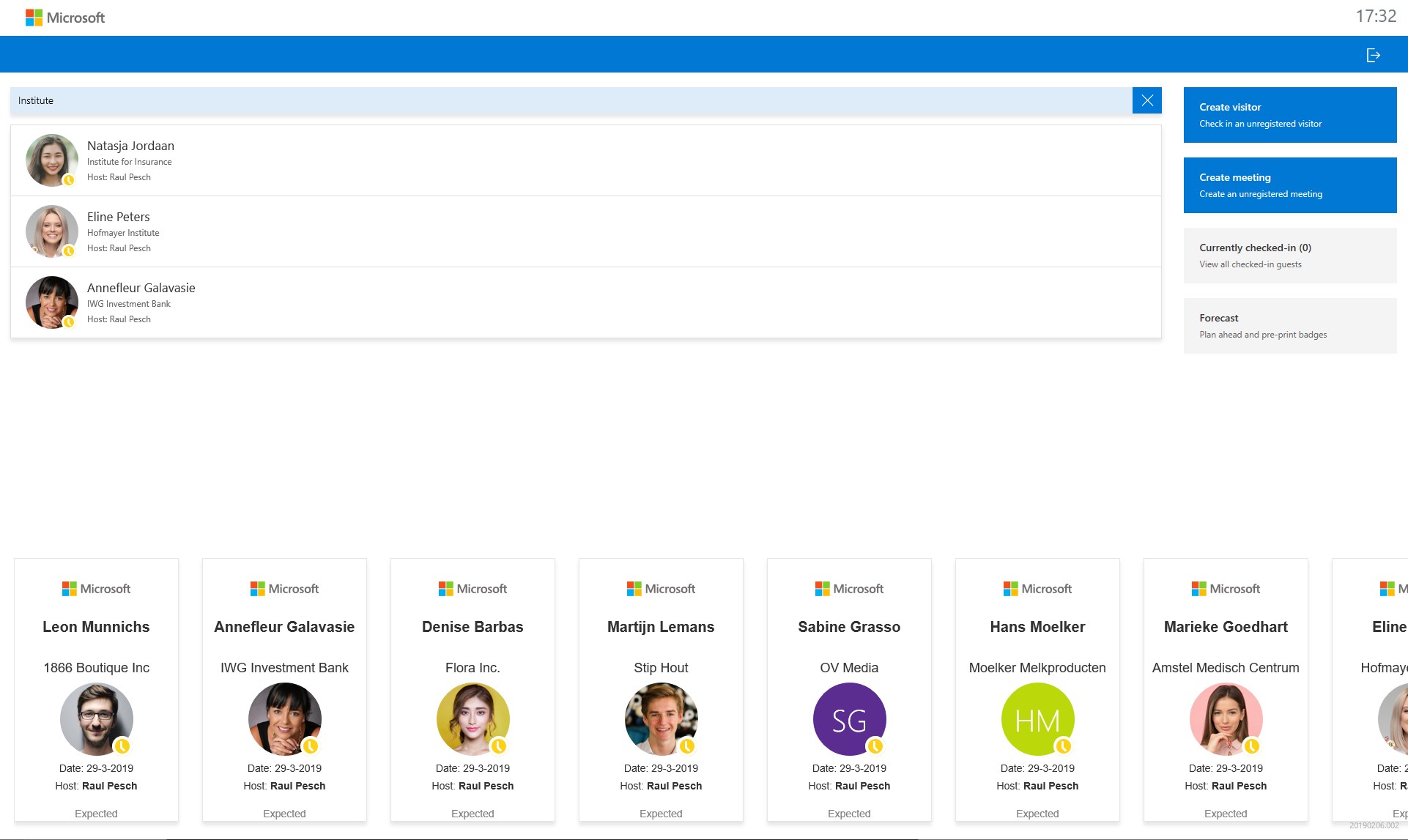1408x840 pixels.
Task: Click clock badge on Annefleur Galavasie's search result
Action: pyautogui.click(x=69, y=322)
